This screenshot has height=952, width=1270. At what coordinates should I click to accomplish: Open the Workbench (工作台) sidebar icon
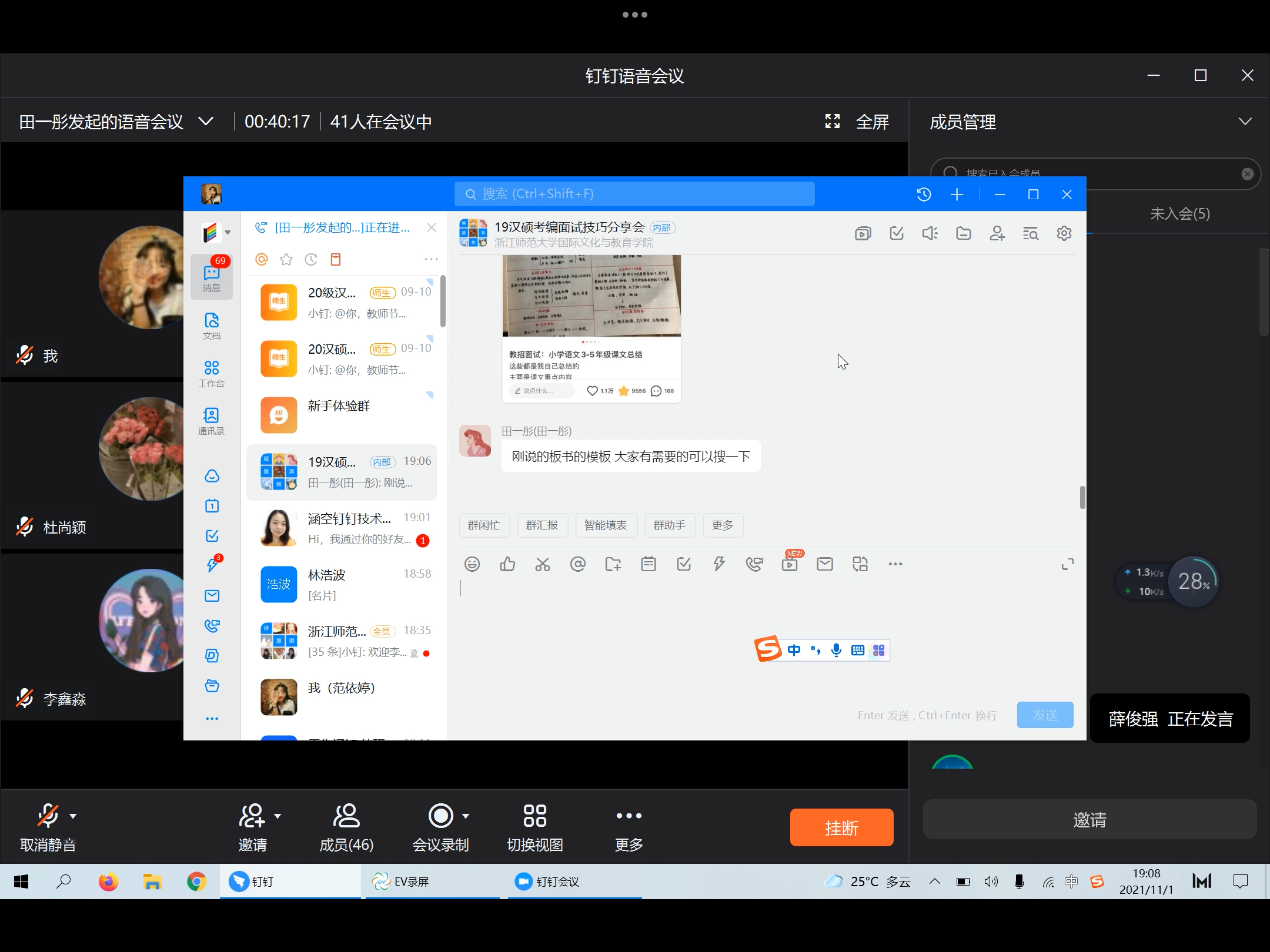point(212,374)
